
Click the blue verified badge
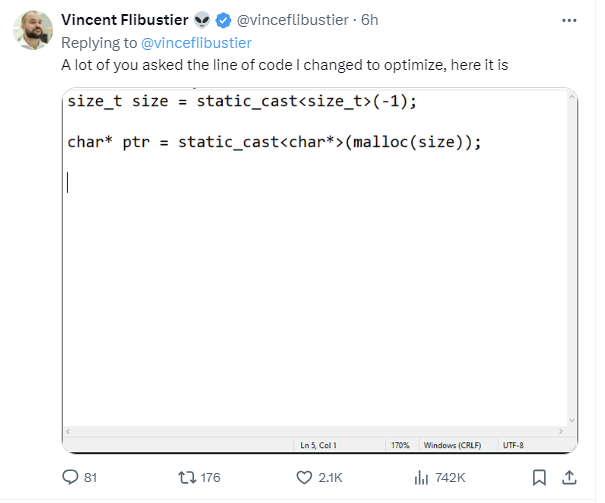[222, 20]
